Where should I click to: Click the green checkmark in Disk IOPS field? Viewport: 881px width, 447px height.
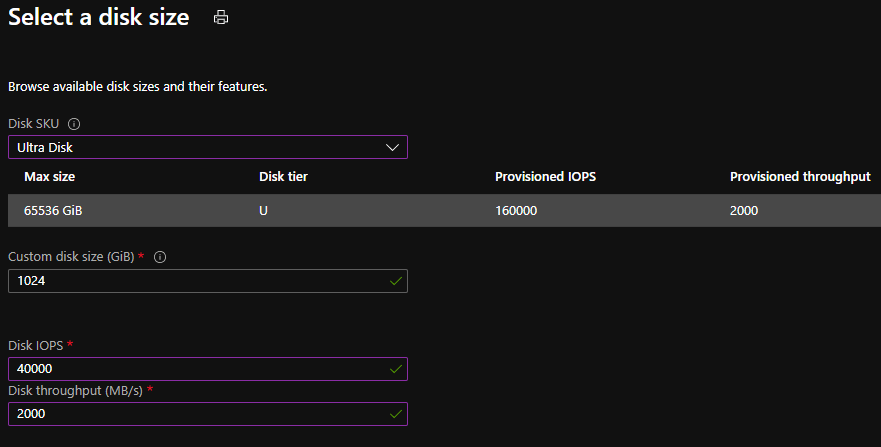(x=395, y=368)
